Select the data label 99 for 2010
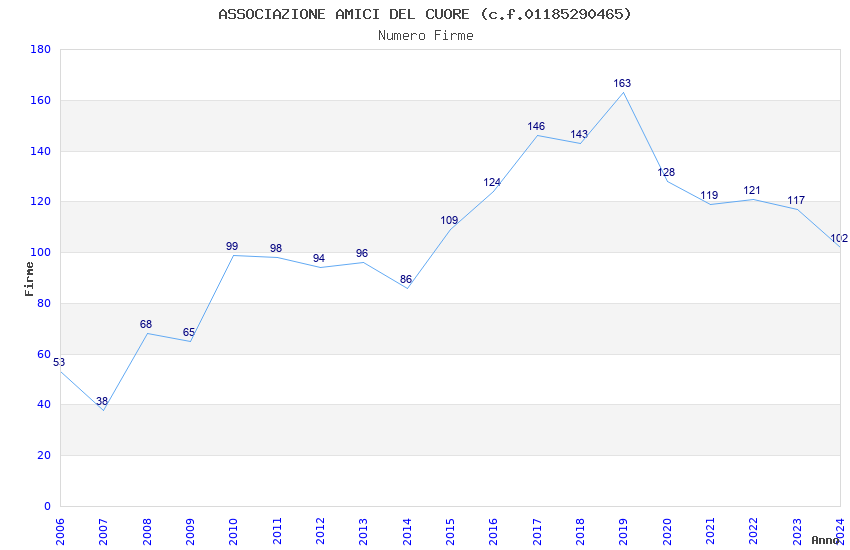850x550 pixels. click(x=232, y=246)
